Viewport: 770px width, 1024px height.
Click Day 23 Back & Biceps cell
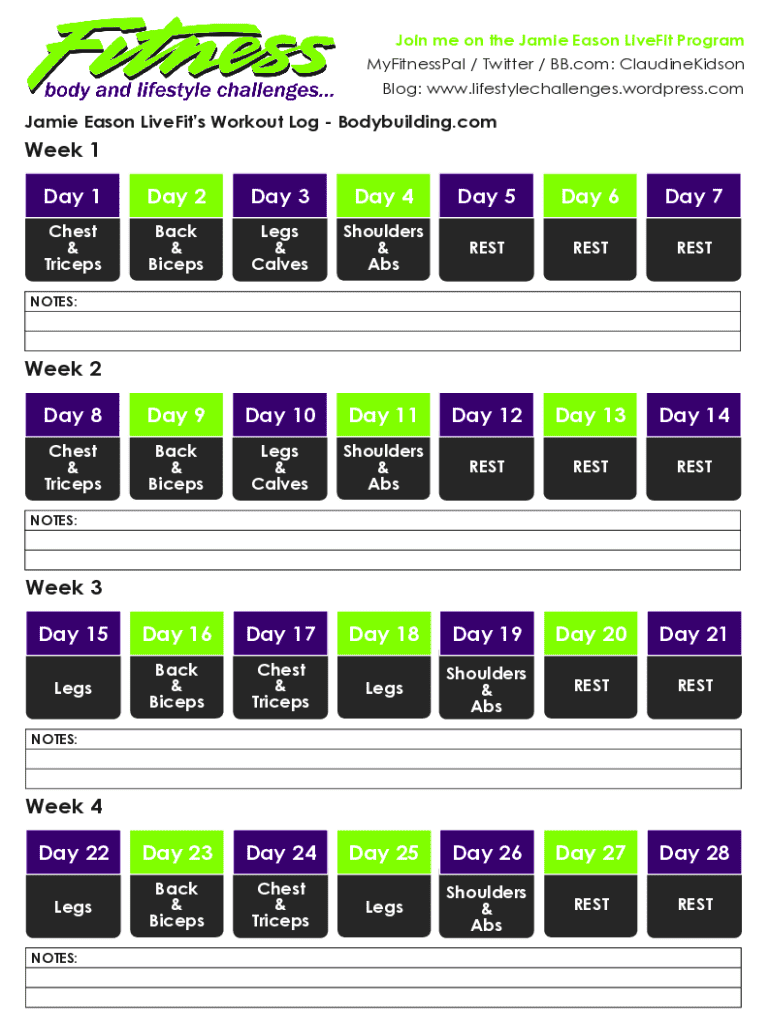point(176,905)
